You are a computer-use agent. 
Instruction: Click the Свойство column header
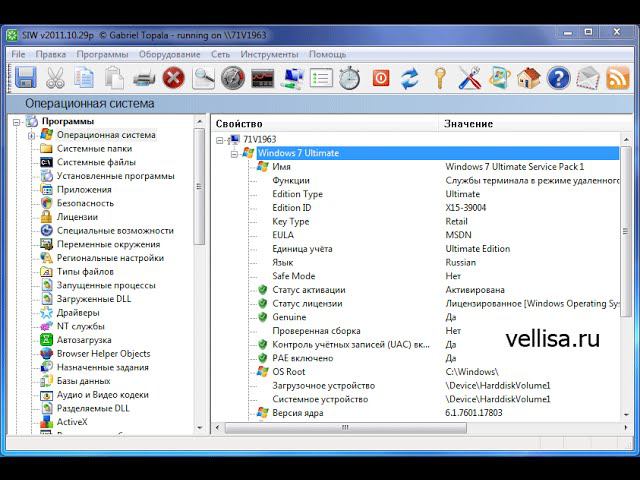click(325, 123)
